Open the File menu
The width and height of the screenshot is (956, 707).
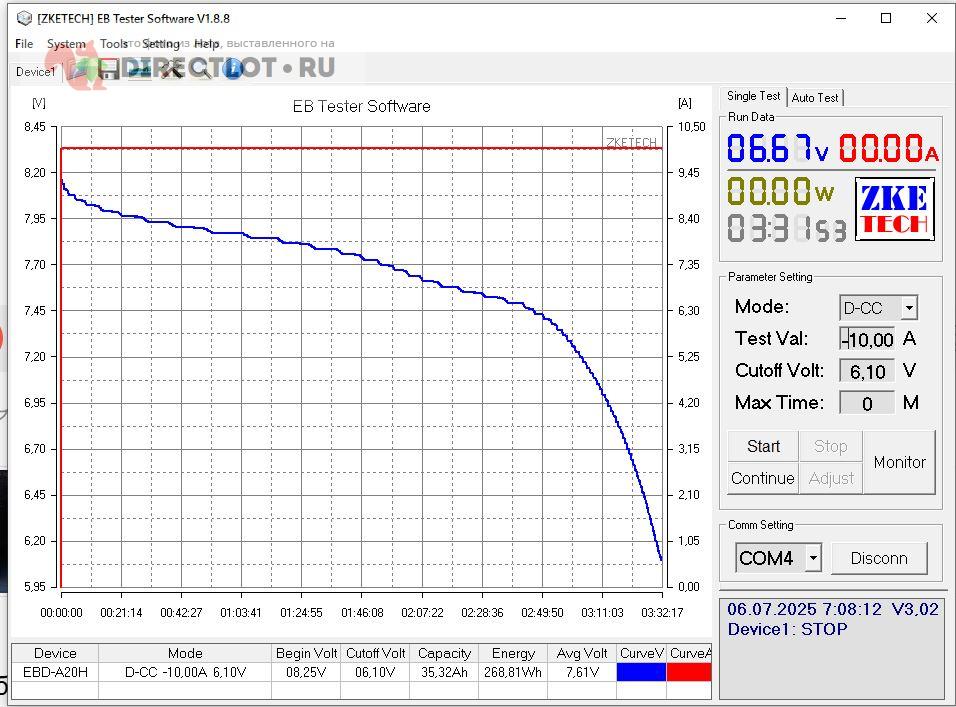24,44
